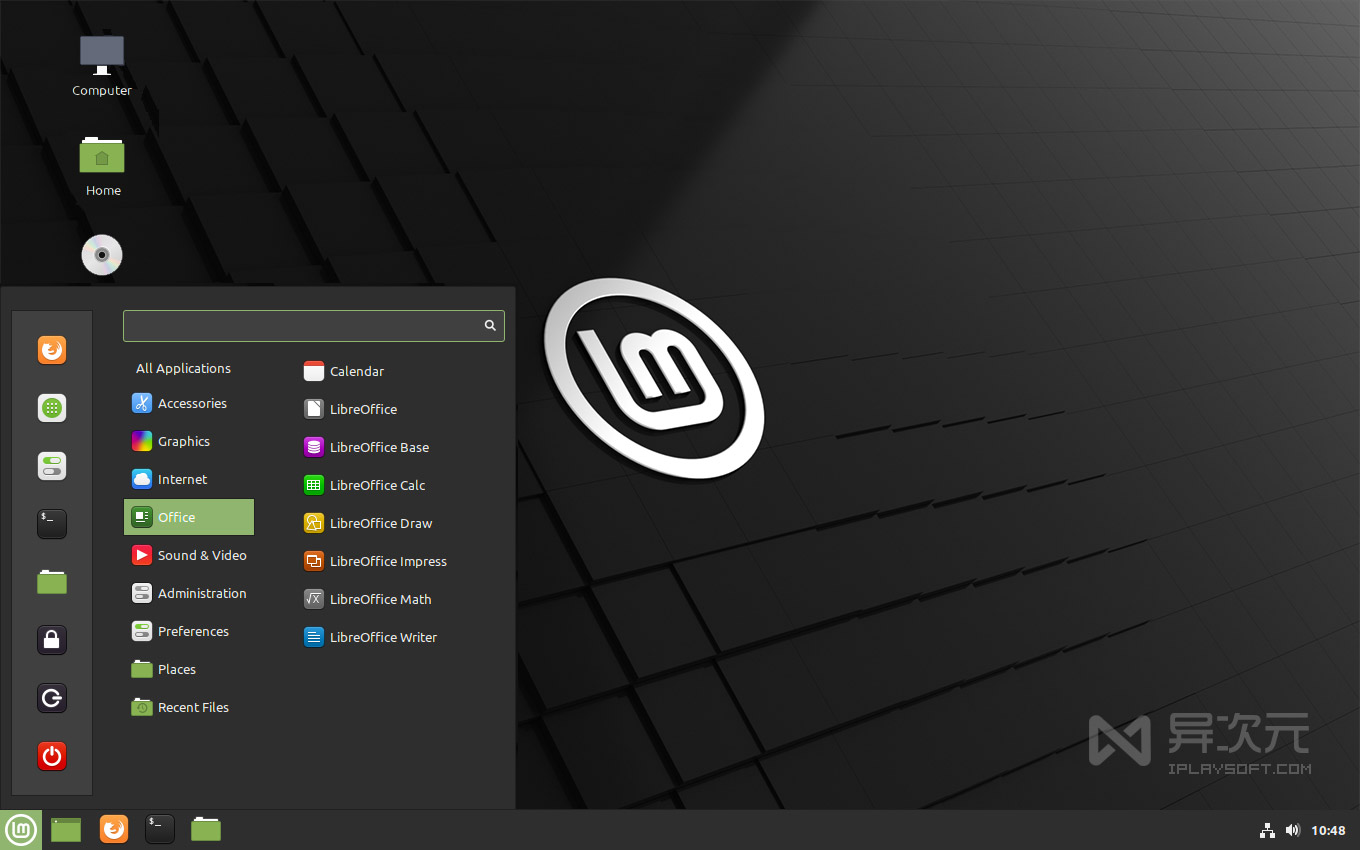Image resolution: width=1360 pixels, height=850 pixels.
Task: Click inside the application search field
Action: point(300,325)
